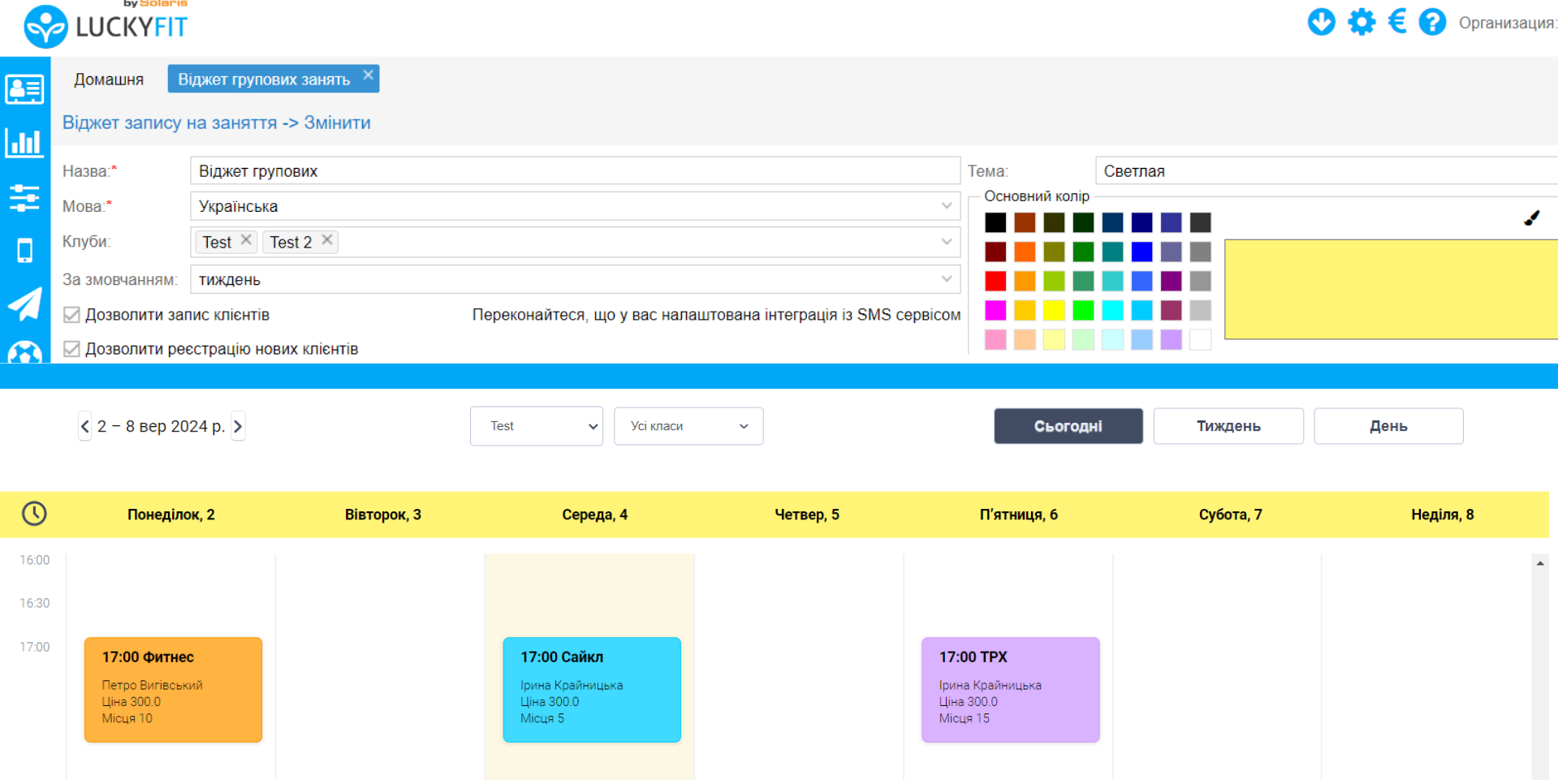Click the Неділя, 8 column header
1558x784 pixels.
click(1443, 515)
